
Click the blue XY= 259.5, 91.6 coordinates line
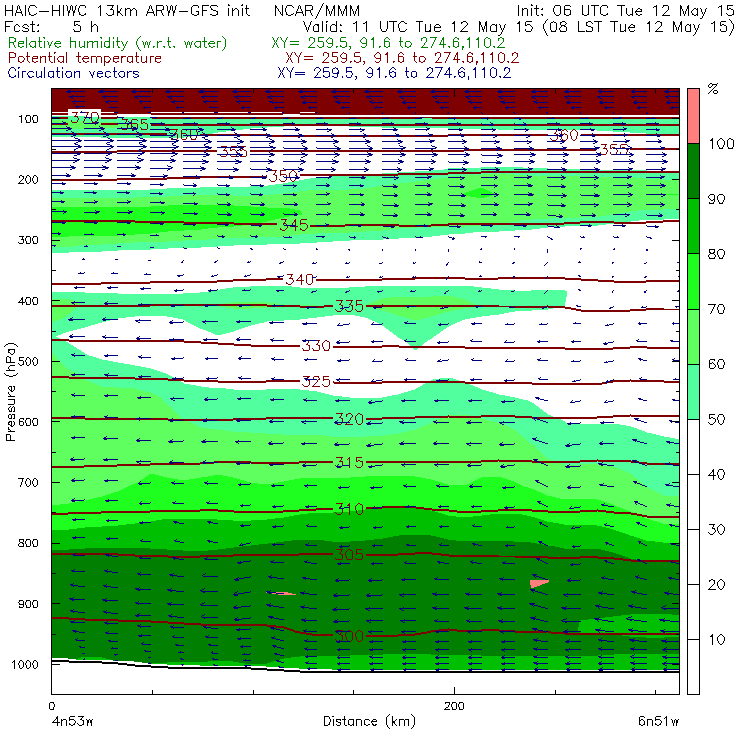click(394, 73)
